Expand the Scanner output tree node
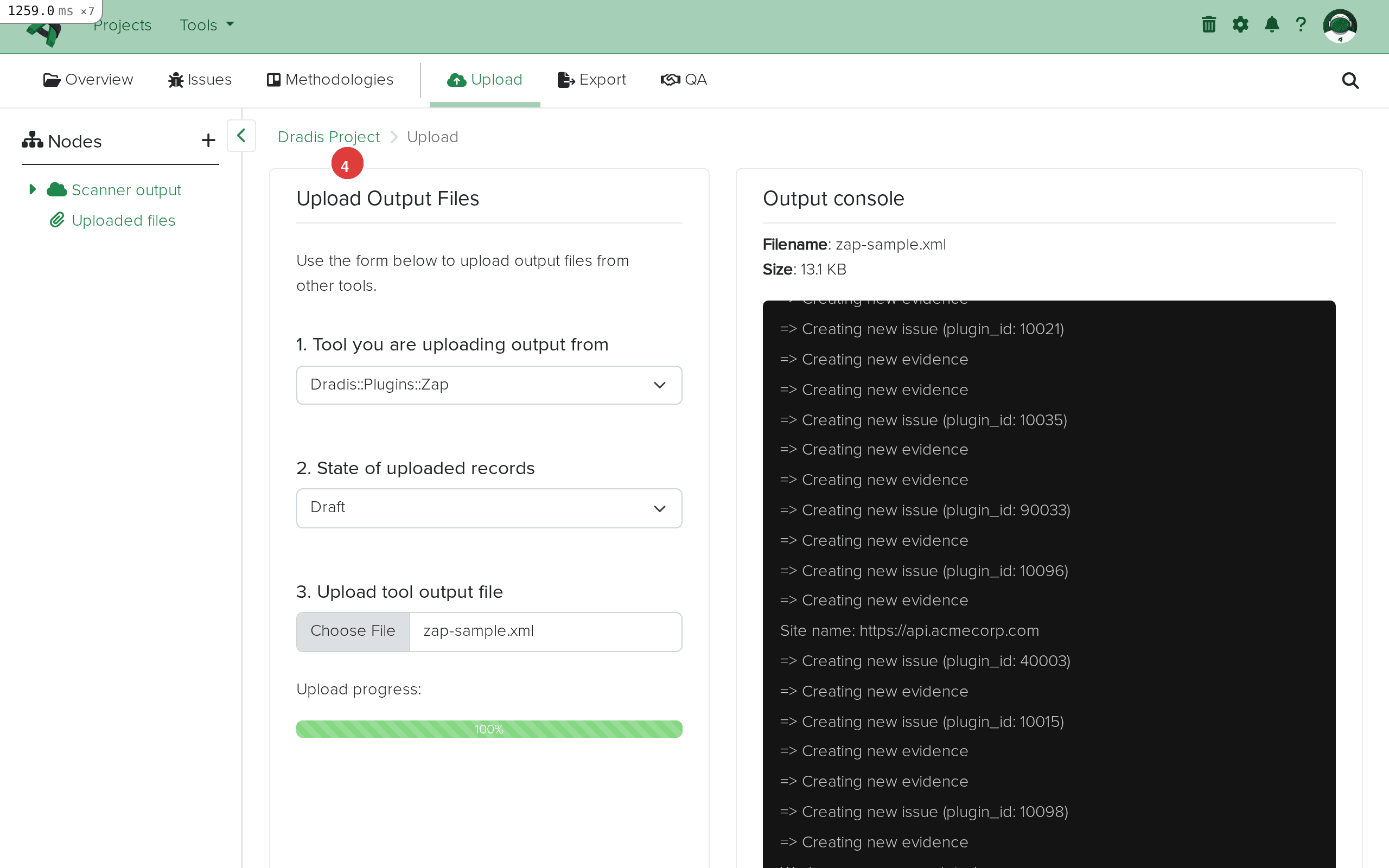 coord(33,188)
